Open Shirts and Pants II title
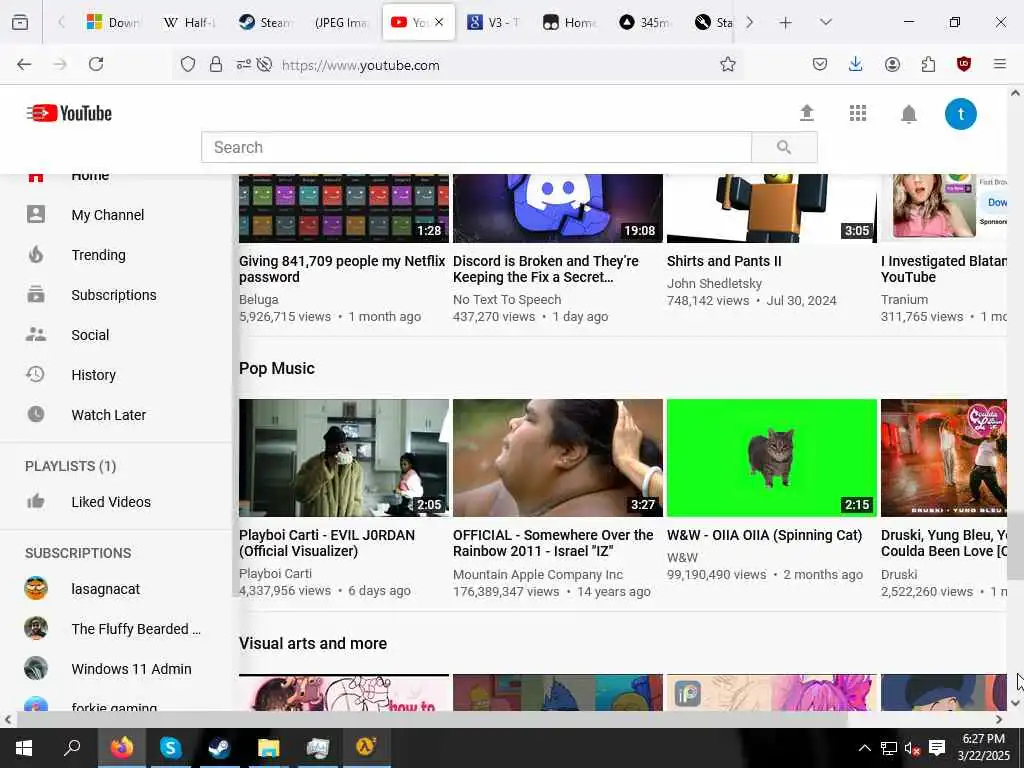This screenshot has height=768, width=1024. point(724,261)
